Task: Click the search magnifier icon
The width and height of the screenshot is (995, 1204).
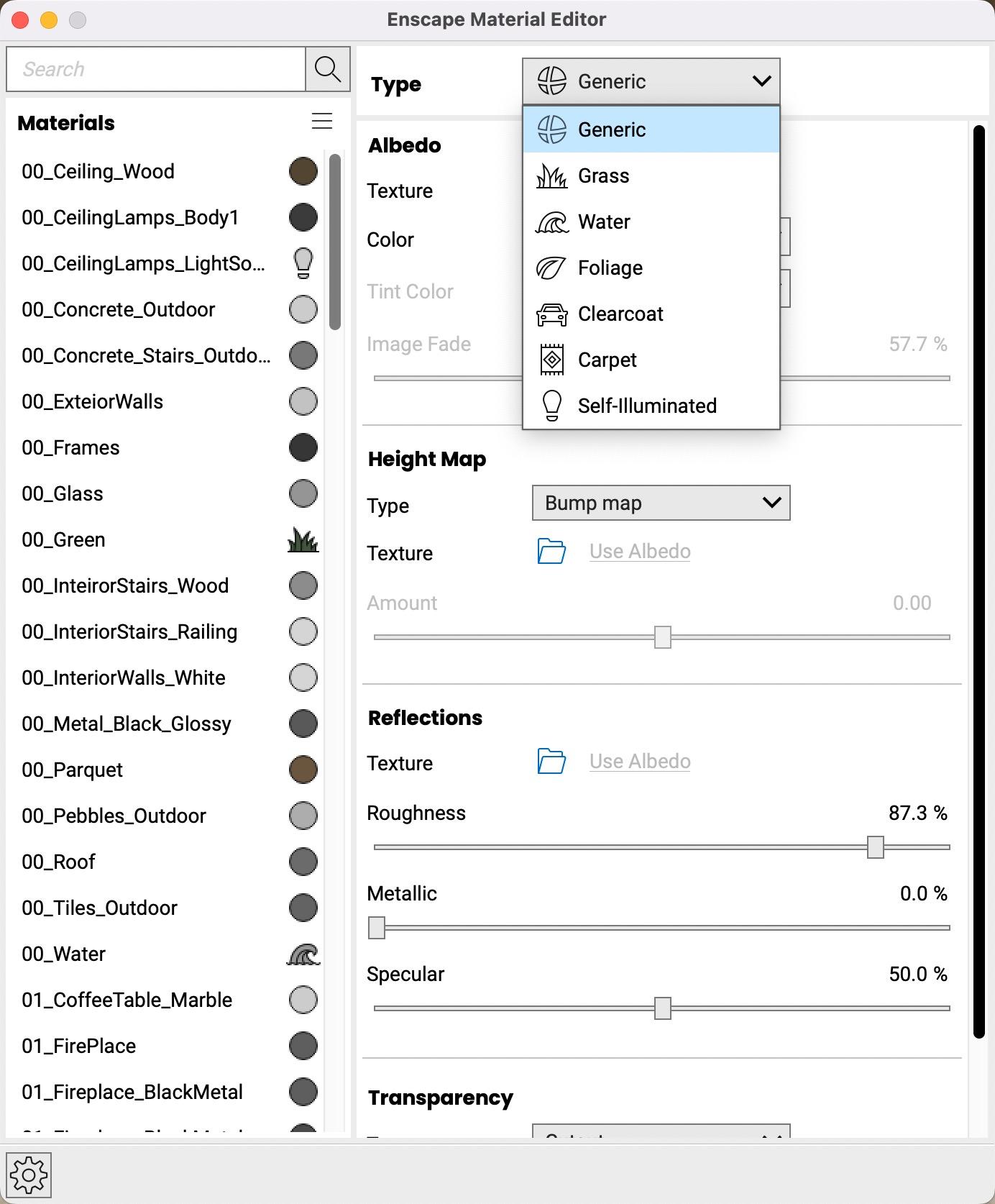Action: coord(328,69)
